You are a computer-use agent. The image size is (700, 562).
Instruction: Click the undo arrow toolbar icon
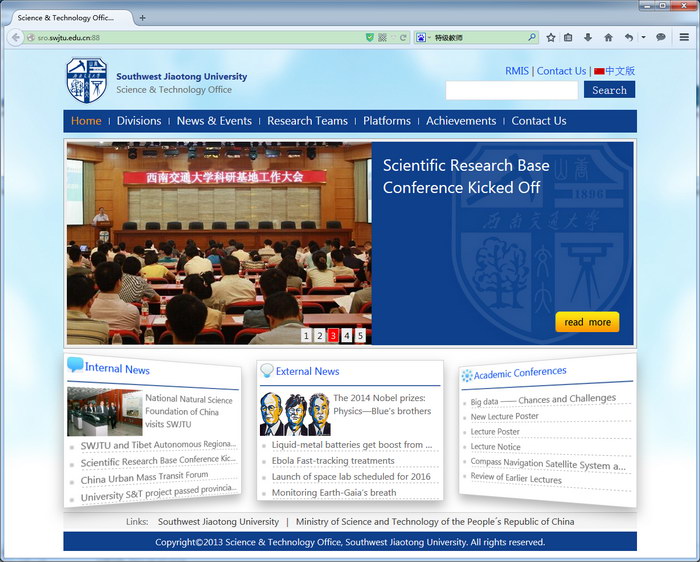629,37
